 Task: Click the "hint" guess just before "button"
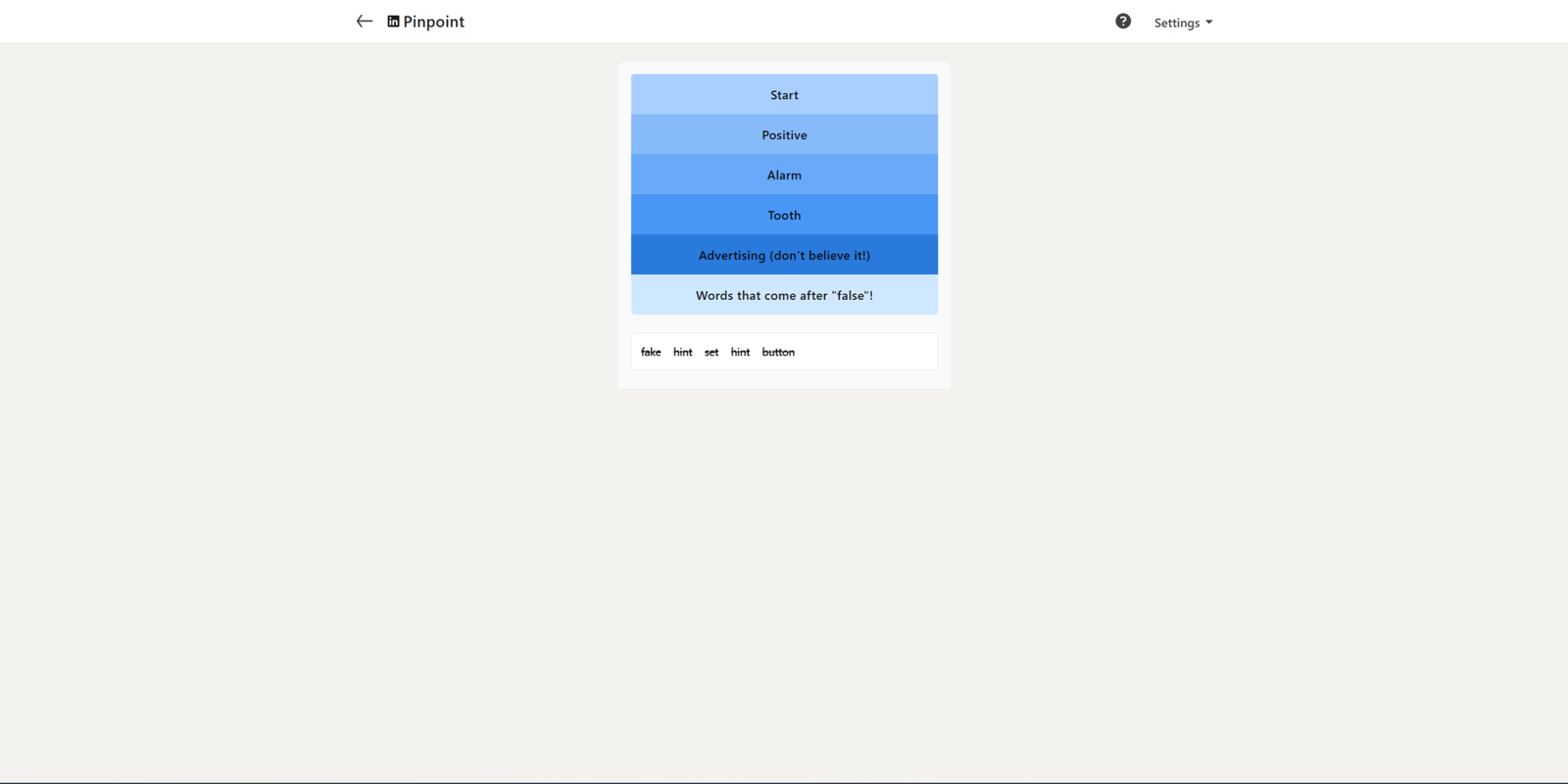pos(740,353)
